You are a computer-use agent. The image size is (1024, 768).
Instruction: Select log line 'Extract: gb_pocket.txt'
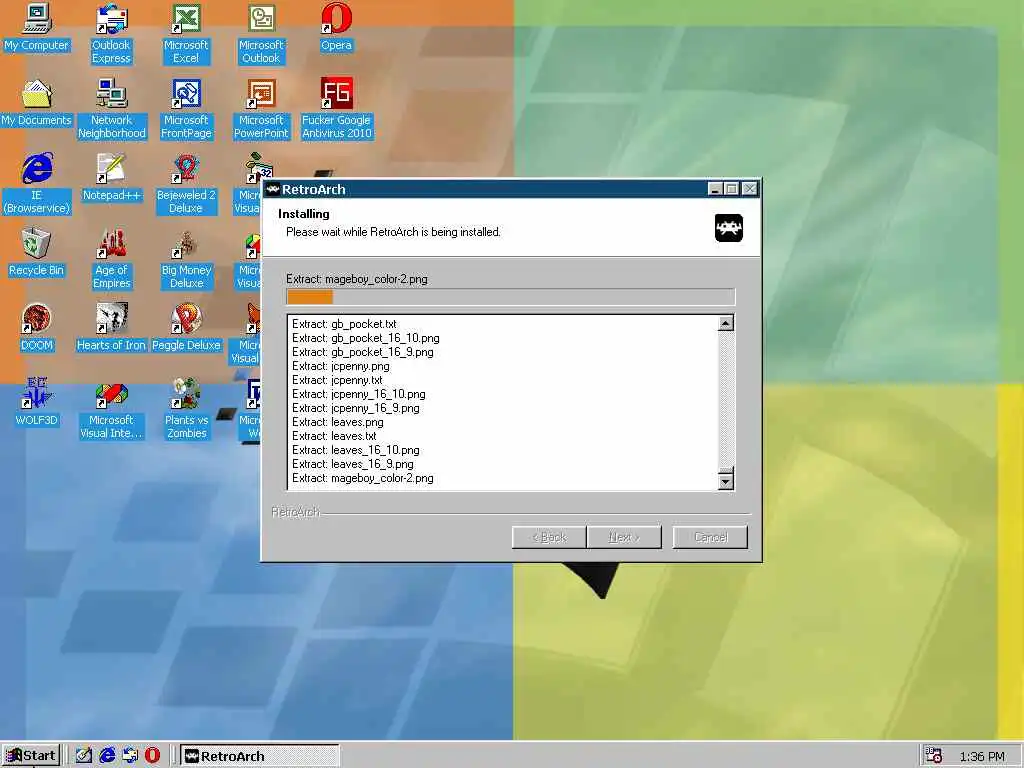click(344, 324)
